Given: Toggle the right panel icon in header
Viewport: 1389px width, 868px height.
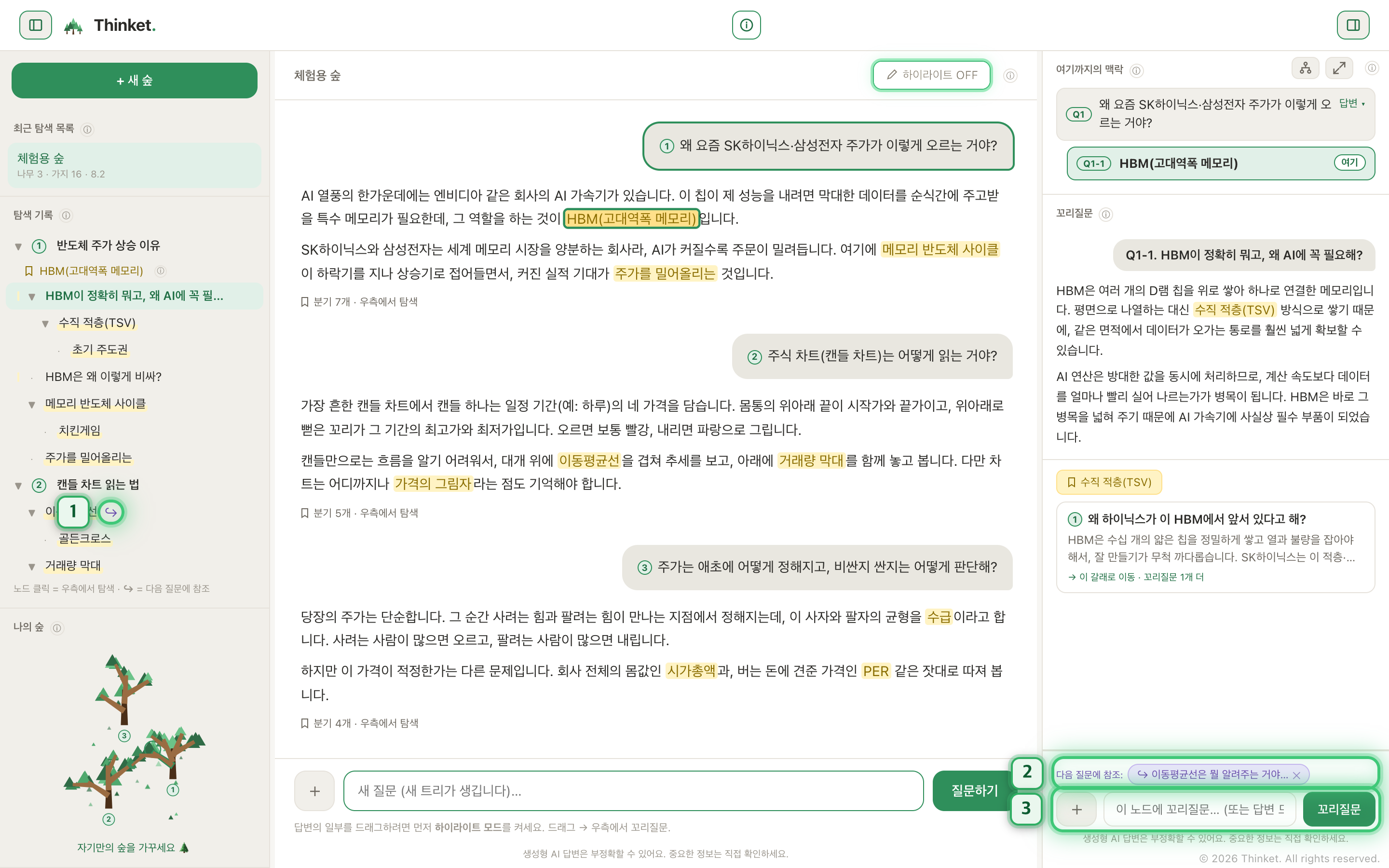Looking at the screenshot, I should click(1353, 25).
